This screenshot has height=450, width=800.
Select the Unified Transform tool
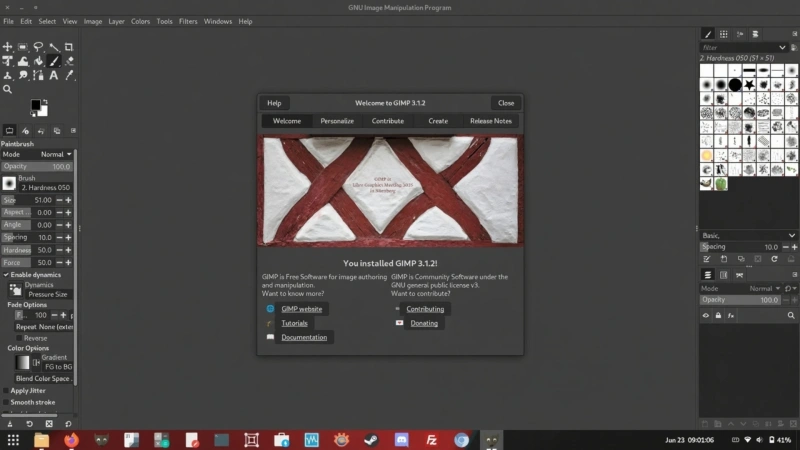(7, 61)
